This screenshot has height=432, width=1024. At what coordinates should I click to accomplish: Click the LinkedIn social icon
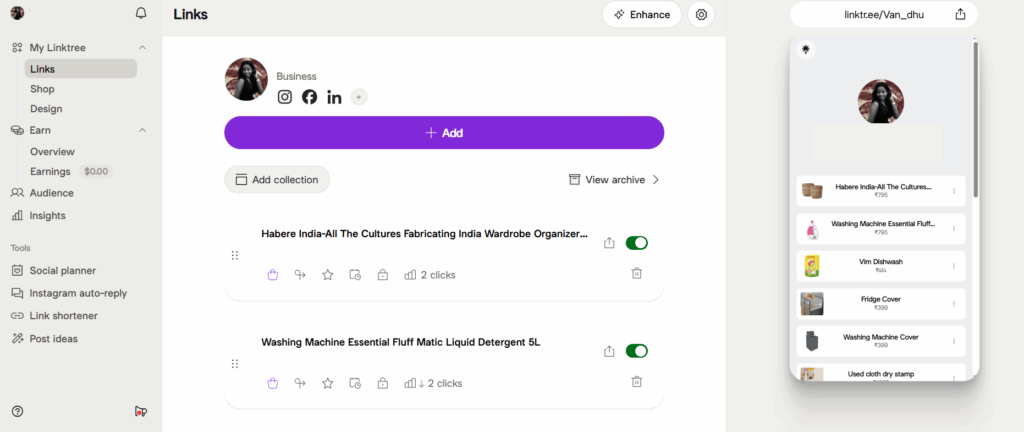click(334, 97)
